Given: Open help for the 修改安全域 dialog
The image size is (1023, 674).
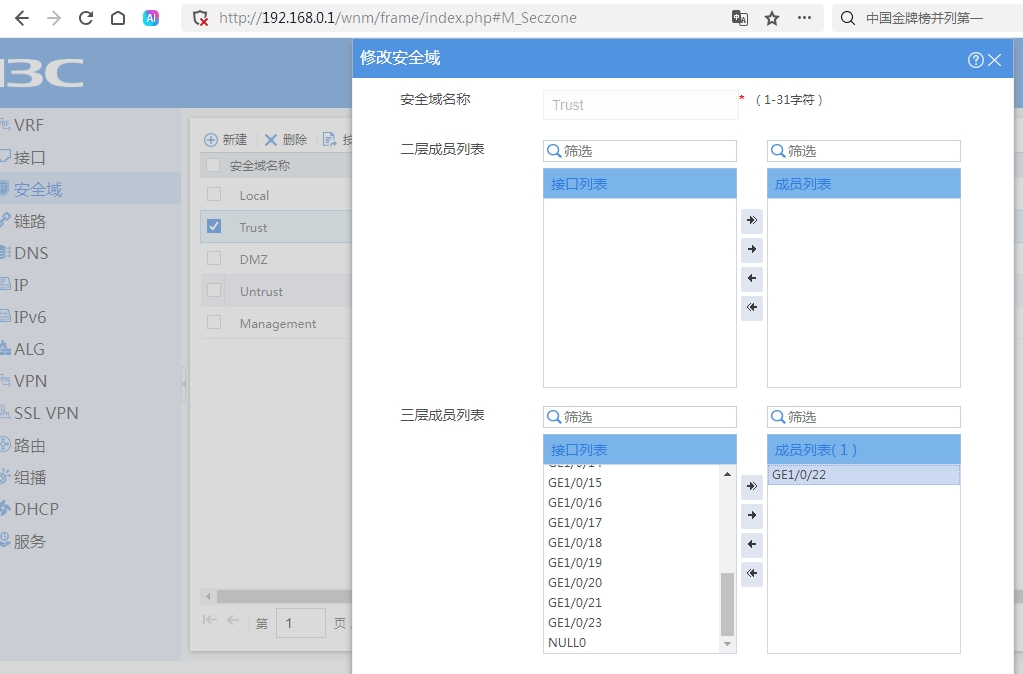Looking at the screenshot, I should pos(975,60).
